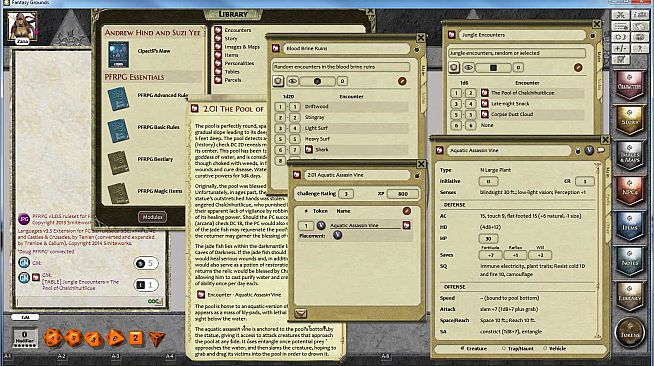
Task: Roll on the Blood Brine Ruins table
Action: coord(278,81)
